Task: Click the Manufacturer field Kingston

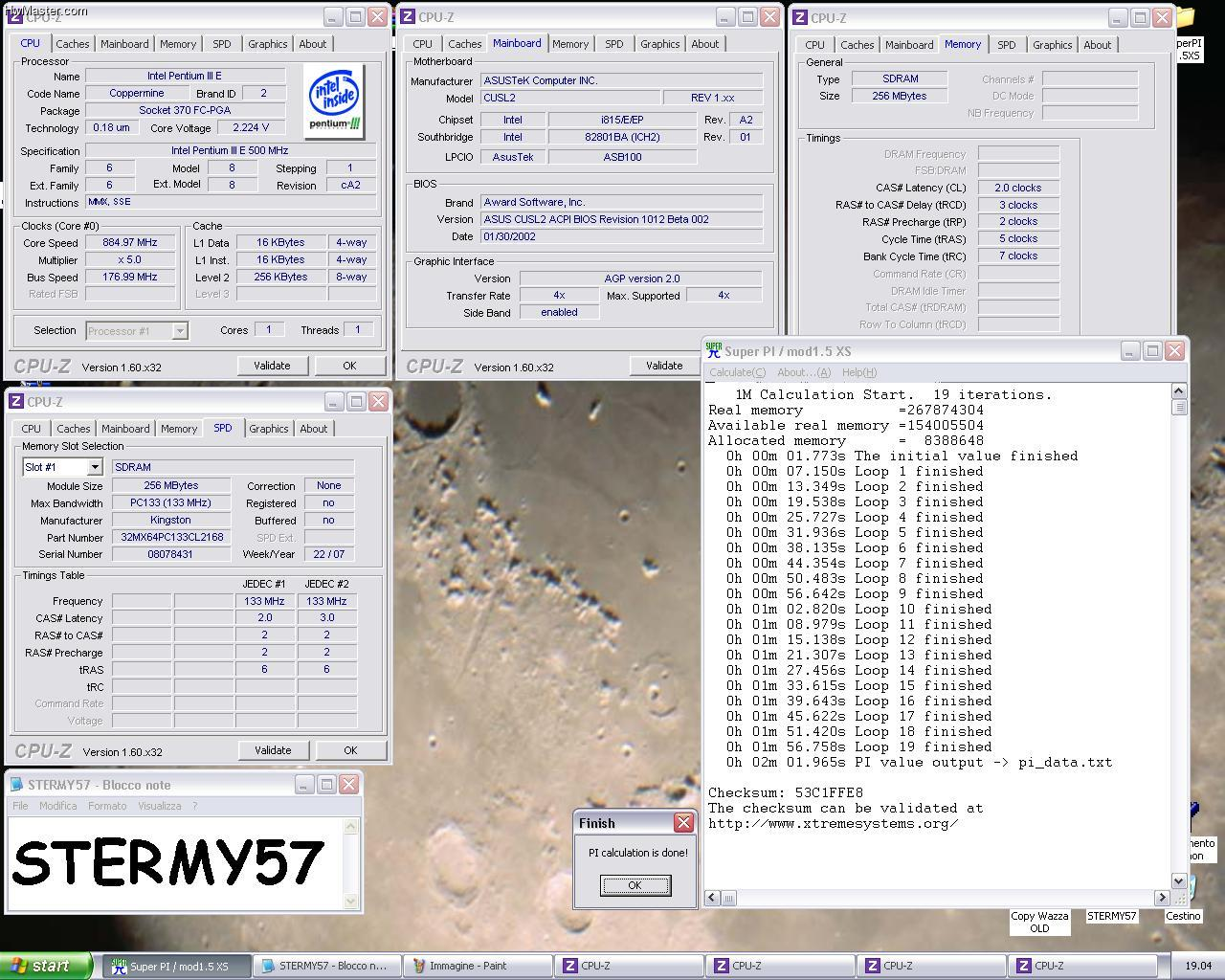Action: point(171,520)
